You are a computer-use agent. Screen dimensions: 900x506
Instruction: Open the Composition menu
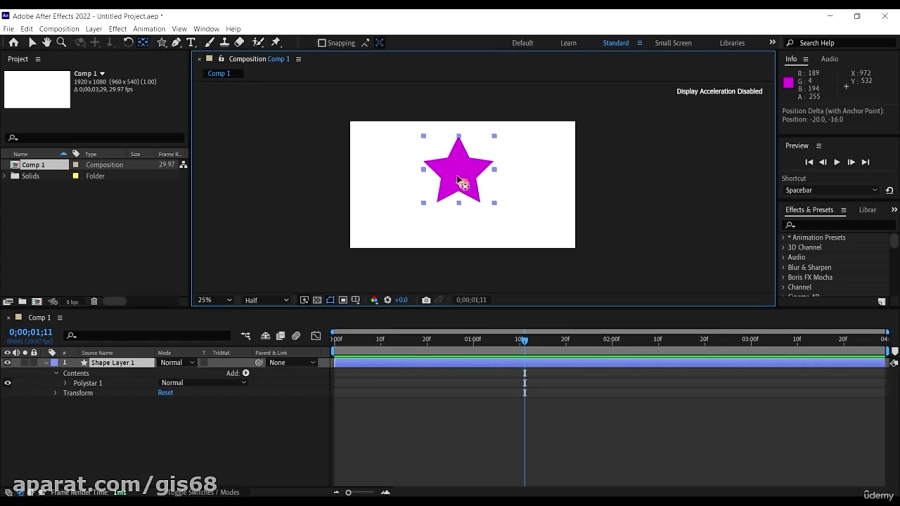pos(59,29)
